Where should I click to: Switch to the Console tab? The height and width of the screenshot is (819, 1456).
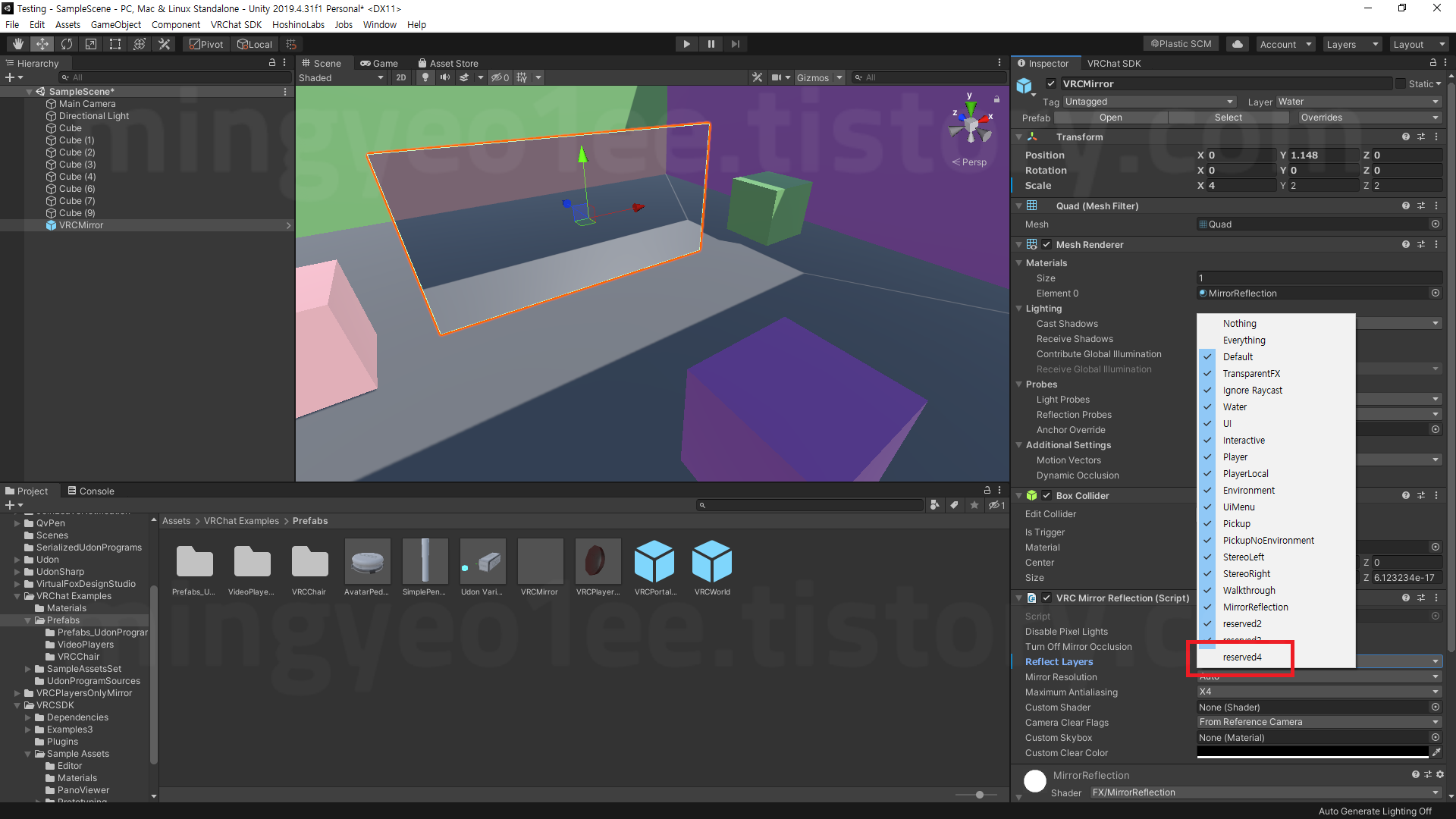click(91, 491)
